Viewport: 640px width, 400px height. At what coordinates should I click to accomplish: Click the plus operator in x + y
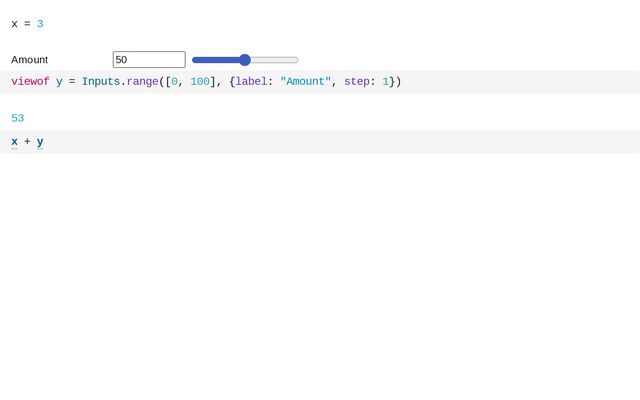click(27, 142)
